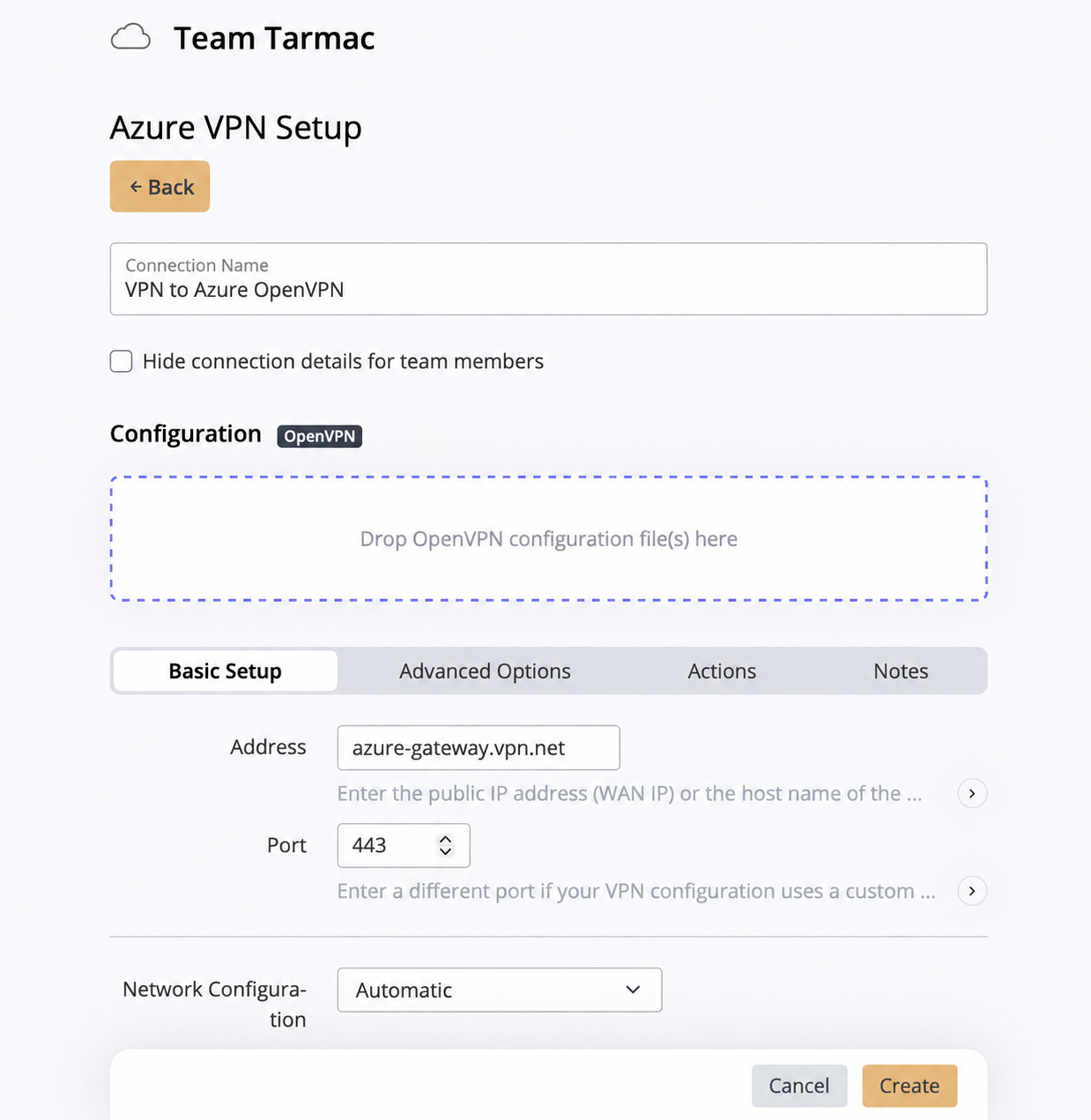Viewport: 1091px width, 1120px height.
Task: Select the Notes tab
Action: [901, 671]
